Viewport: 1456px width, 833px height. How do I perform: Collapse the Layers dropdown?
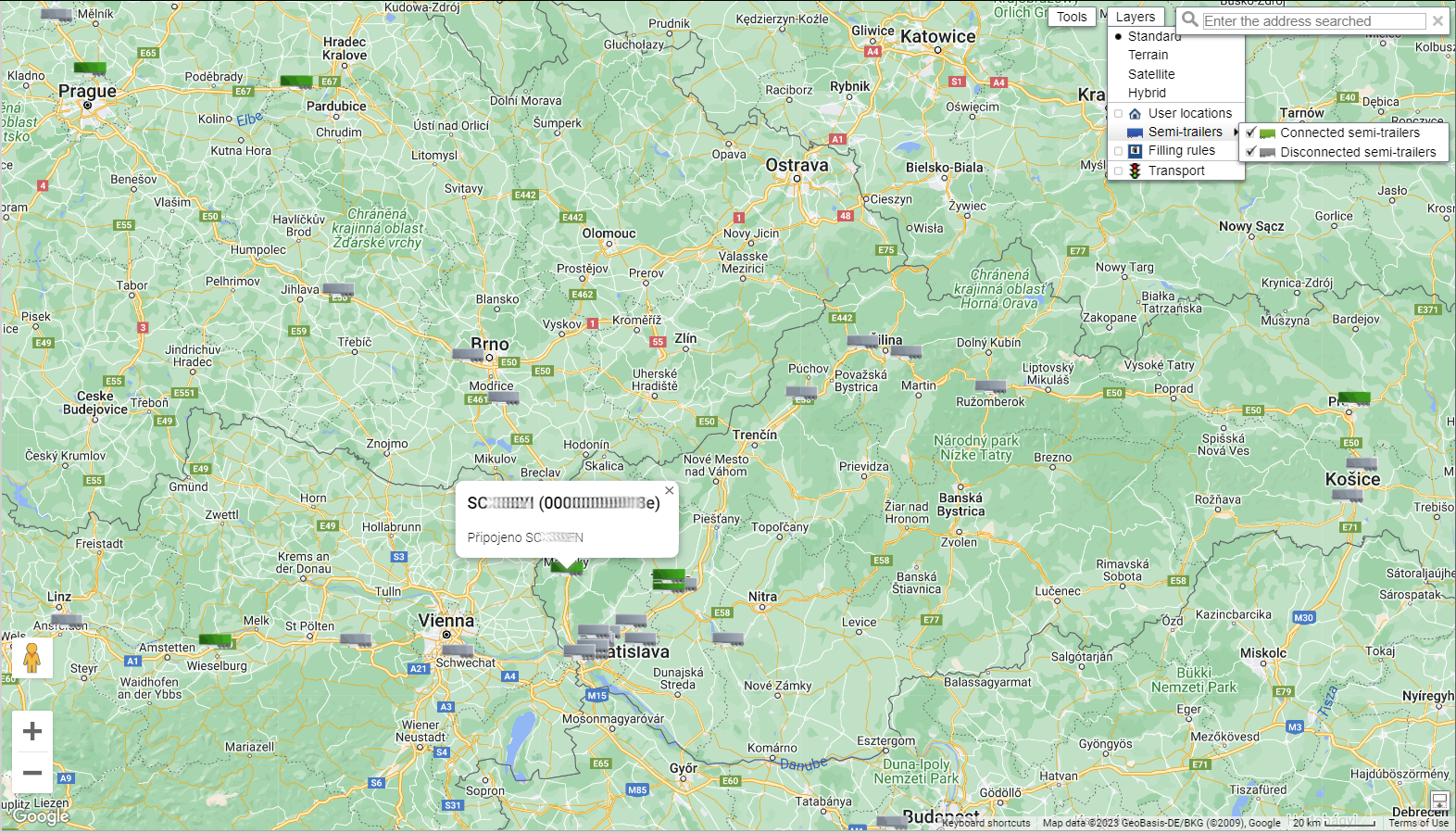click(1135, 17)
